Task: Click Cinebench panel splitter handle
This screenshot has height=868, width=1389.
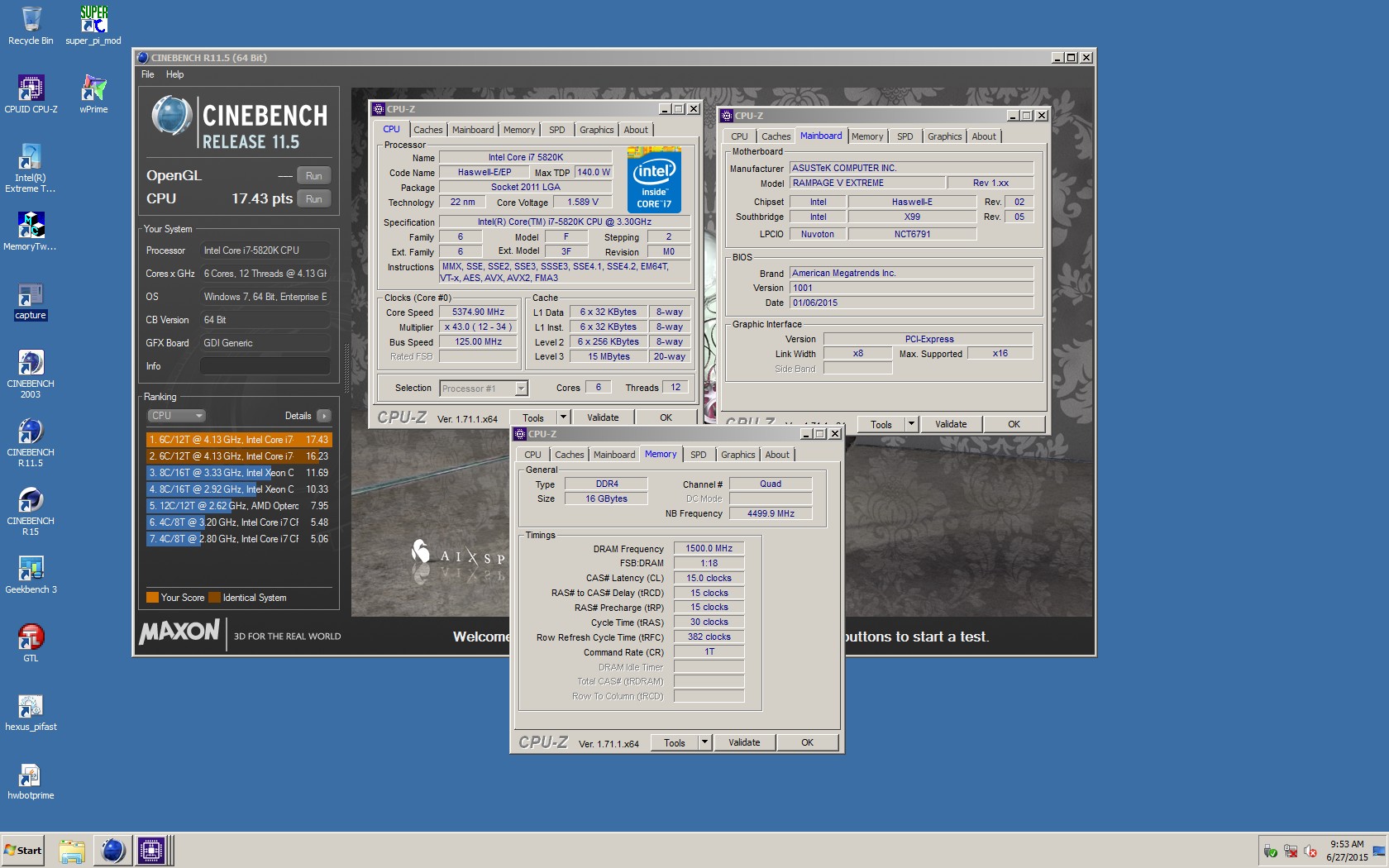Action: pyautogui.click(x=346, y=367)
